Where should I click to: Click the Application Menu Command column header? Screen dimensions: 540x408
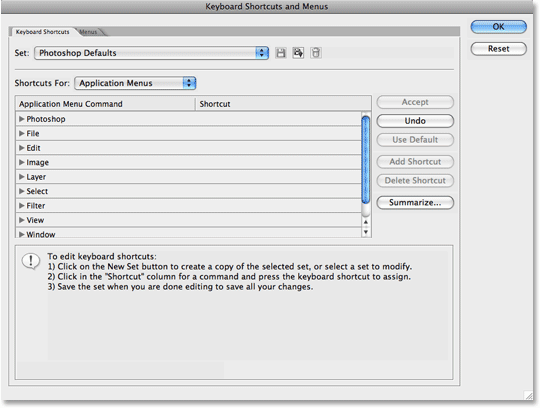click(105, 104)
